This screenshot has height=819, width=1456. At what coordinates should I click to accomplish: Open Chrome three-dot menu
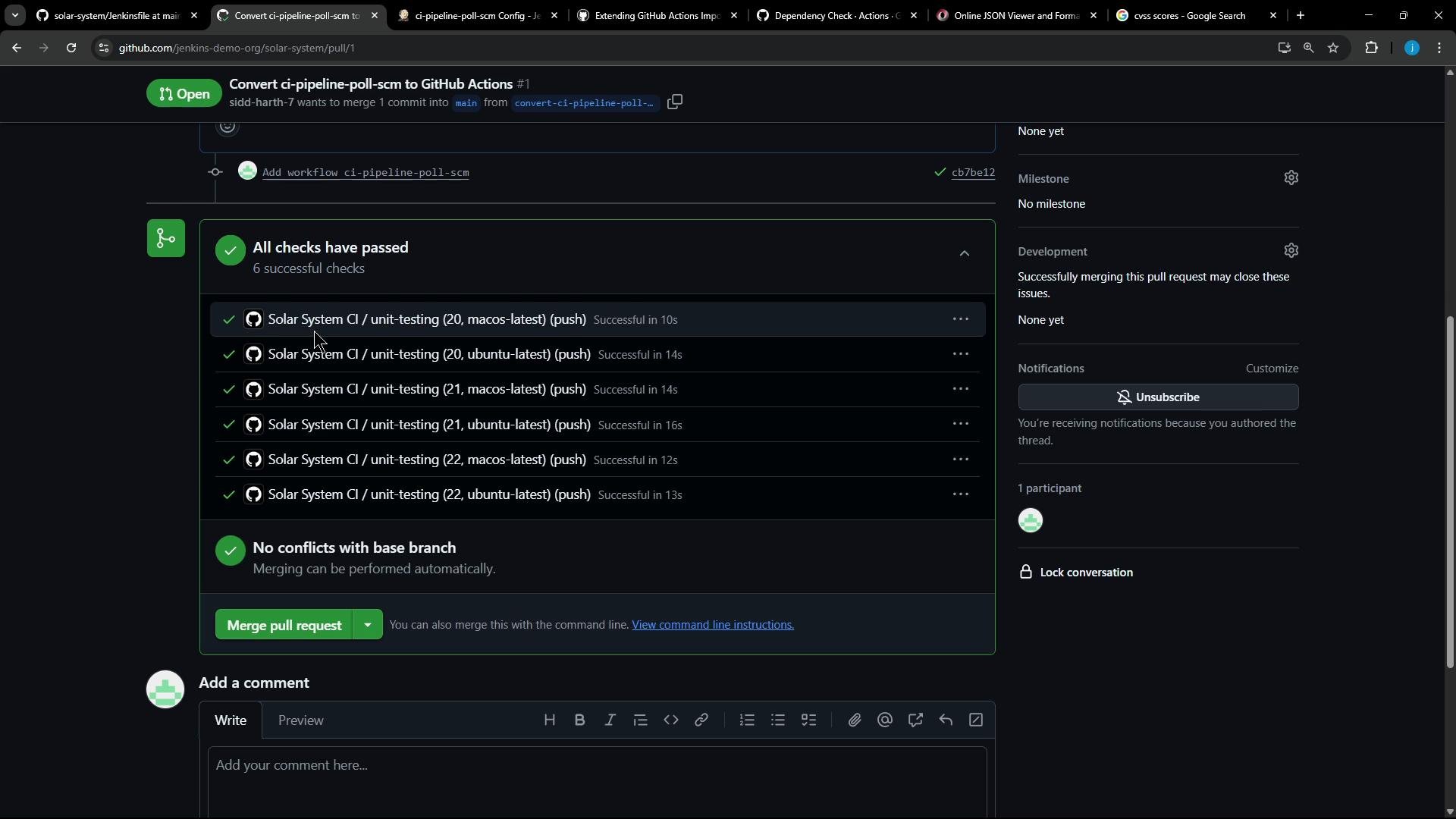[1440, 48]
